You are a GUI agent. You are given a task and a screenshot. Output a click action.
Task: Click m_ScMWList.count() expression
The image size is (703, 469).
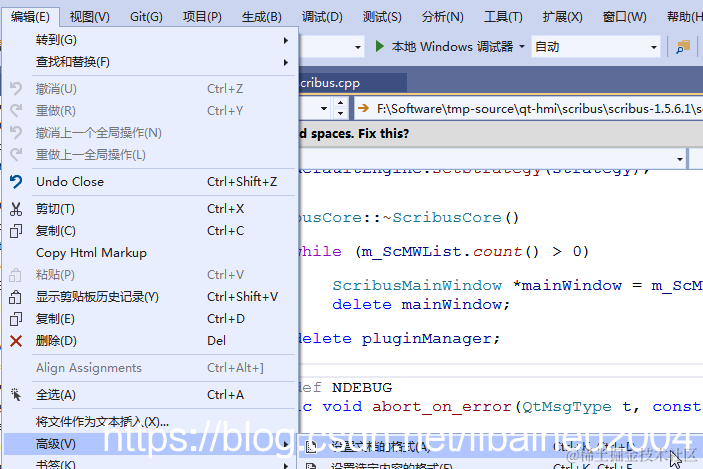pos(450,252)
